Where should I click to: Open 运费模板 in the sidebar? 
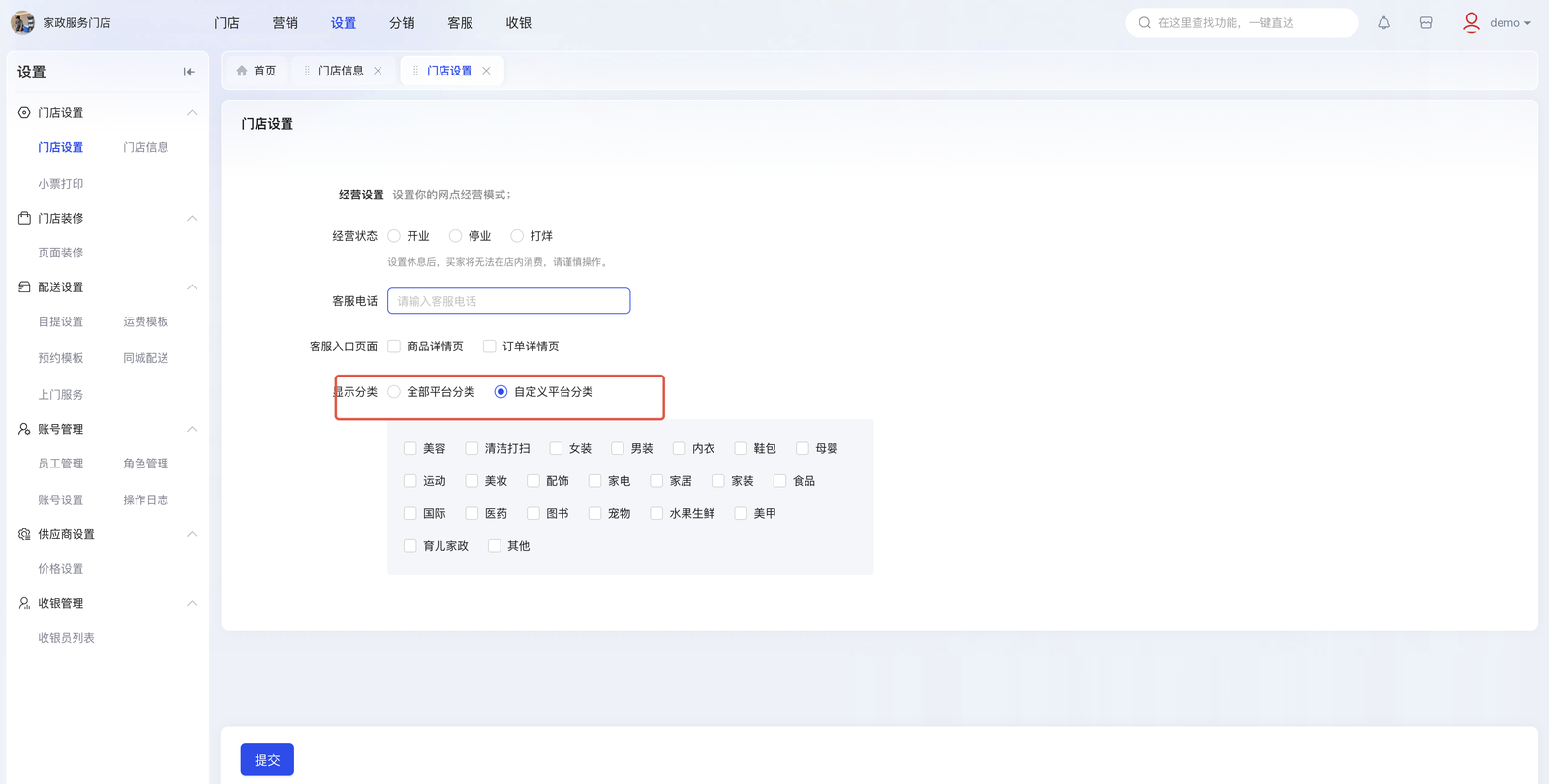point(145,322)
